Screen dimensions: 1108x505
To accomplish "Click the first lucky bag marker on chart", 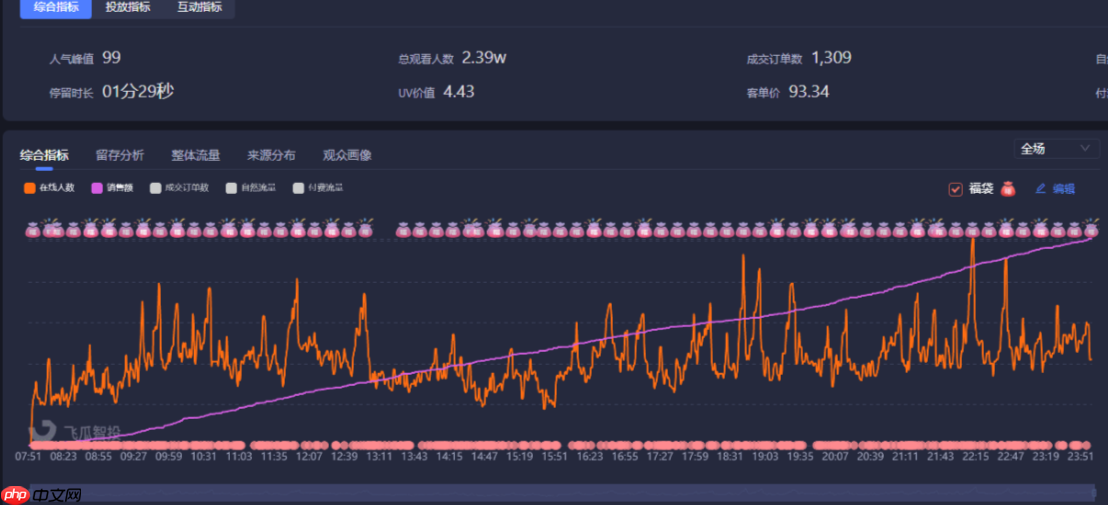I will [x=33, y=230].
